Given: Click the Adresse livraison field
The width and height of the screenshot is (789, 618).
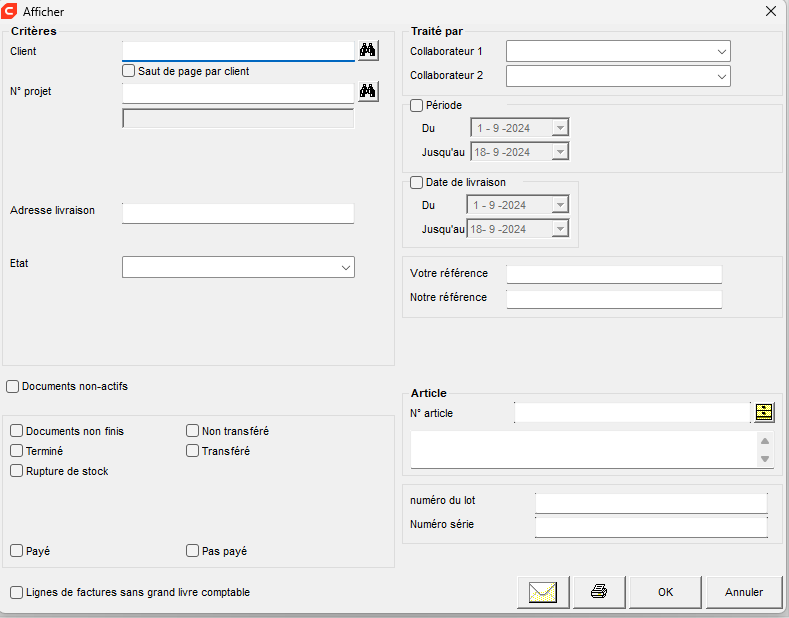Looking at the screenshot, I should click(x=238, y=213).
